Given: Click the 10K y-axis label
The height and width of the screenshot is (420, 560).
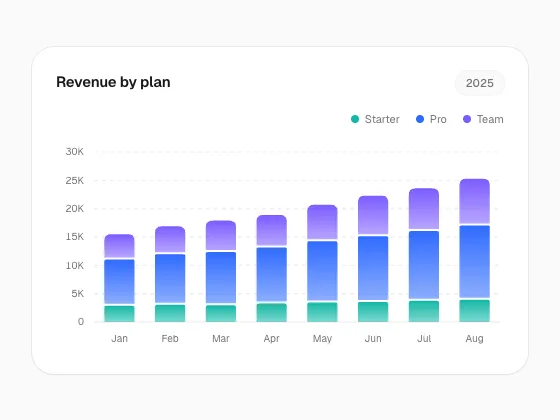Looking at the screenshot, I should (75, 265).
